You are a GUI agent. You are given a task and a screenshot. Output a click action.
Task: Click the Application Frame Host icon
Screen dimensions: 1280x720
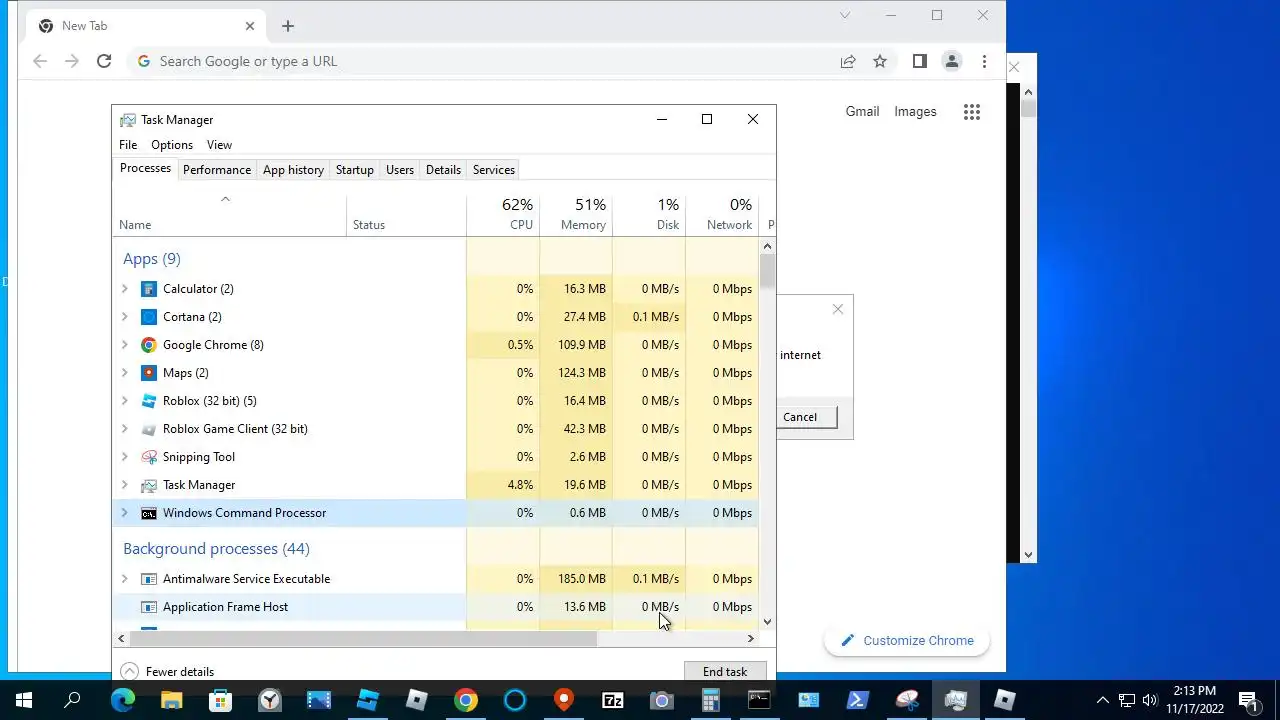click(x=149, y=607)
